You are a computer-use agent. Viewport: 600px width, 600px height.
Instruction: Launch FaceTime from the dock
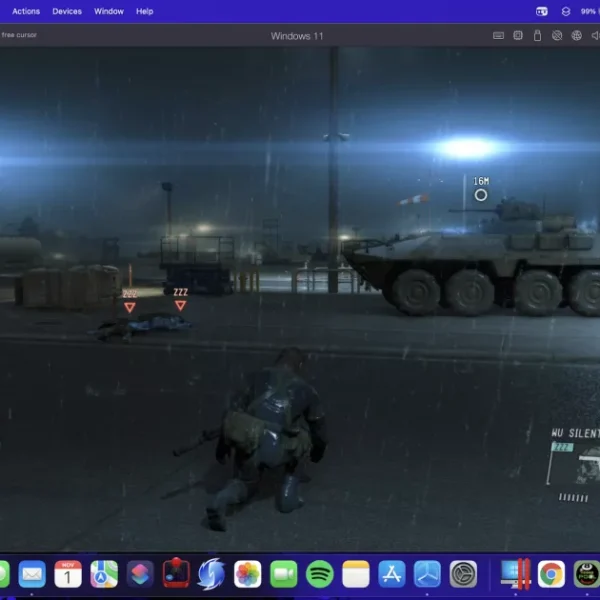point(284,574)
